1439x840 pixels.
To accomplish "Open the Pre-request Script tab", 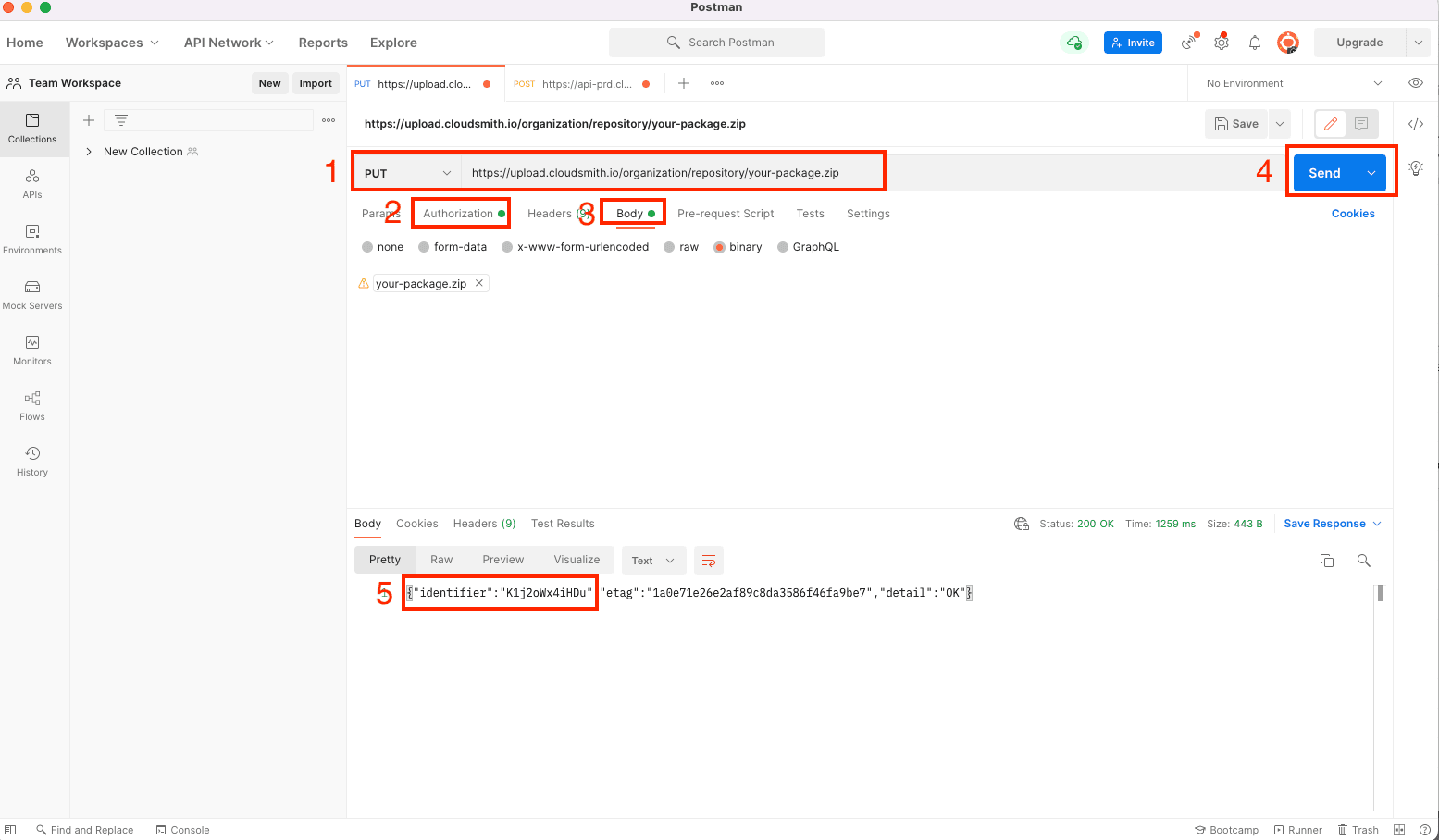I will point(726,214).
